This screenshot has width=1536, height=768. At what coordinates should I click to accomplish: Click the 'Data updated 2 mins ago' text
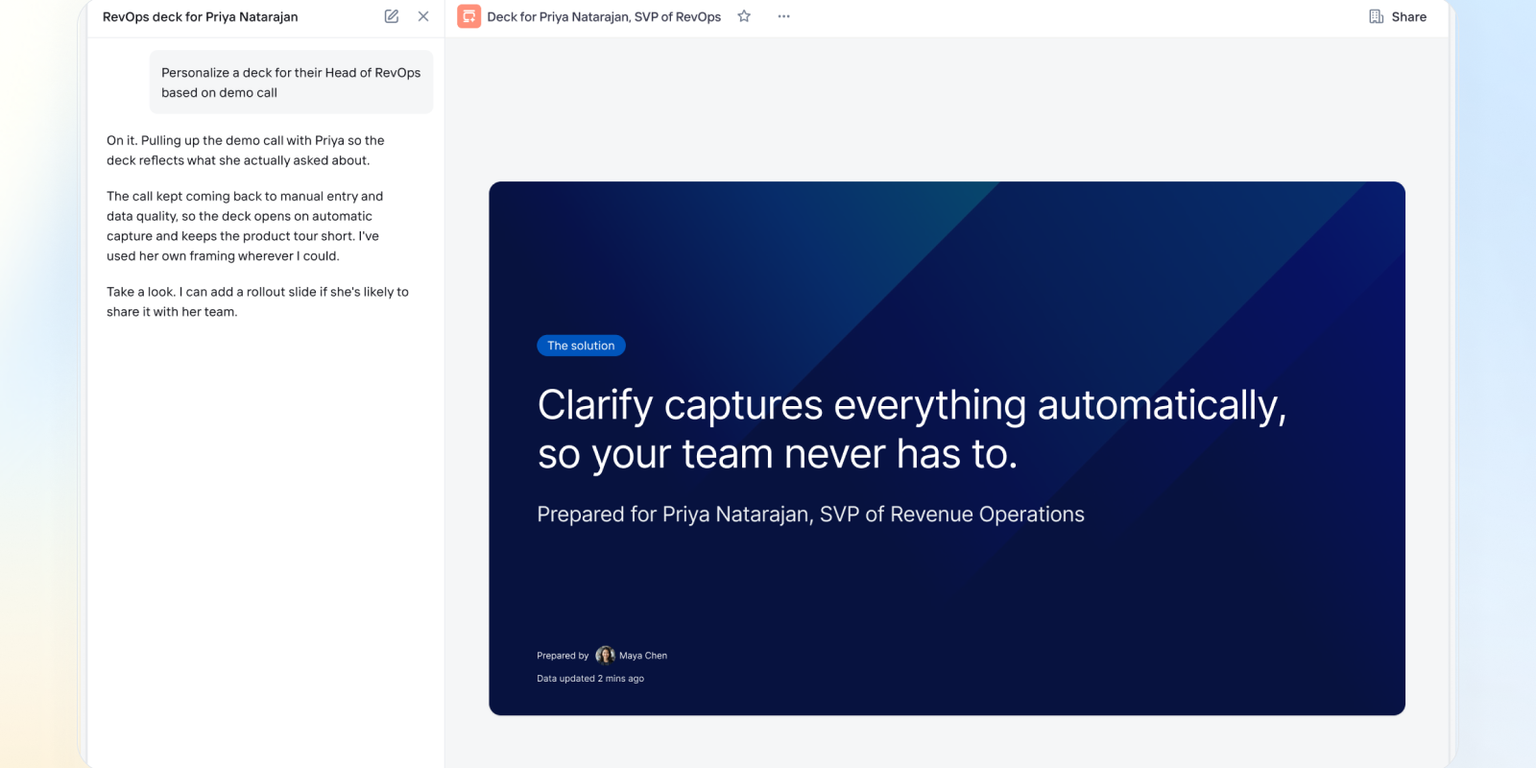pyautogui.click(x=590, y=678)
